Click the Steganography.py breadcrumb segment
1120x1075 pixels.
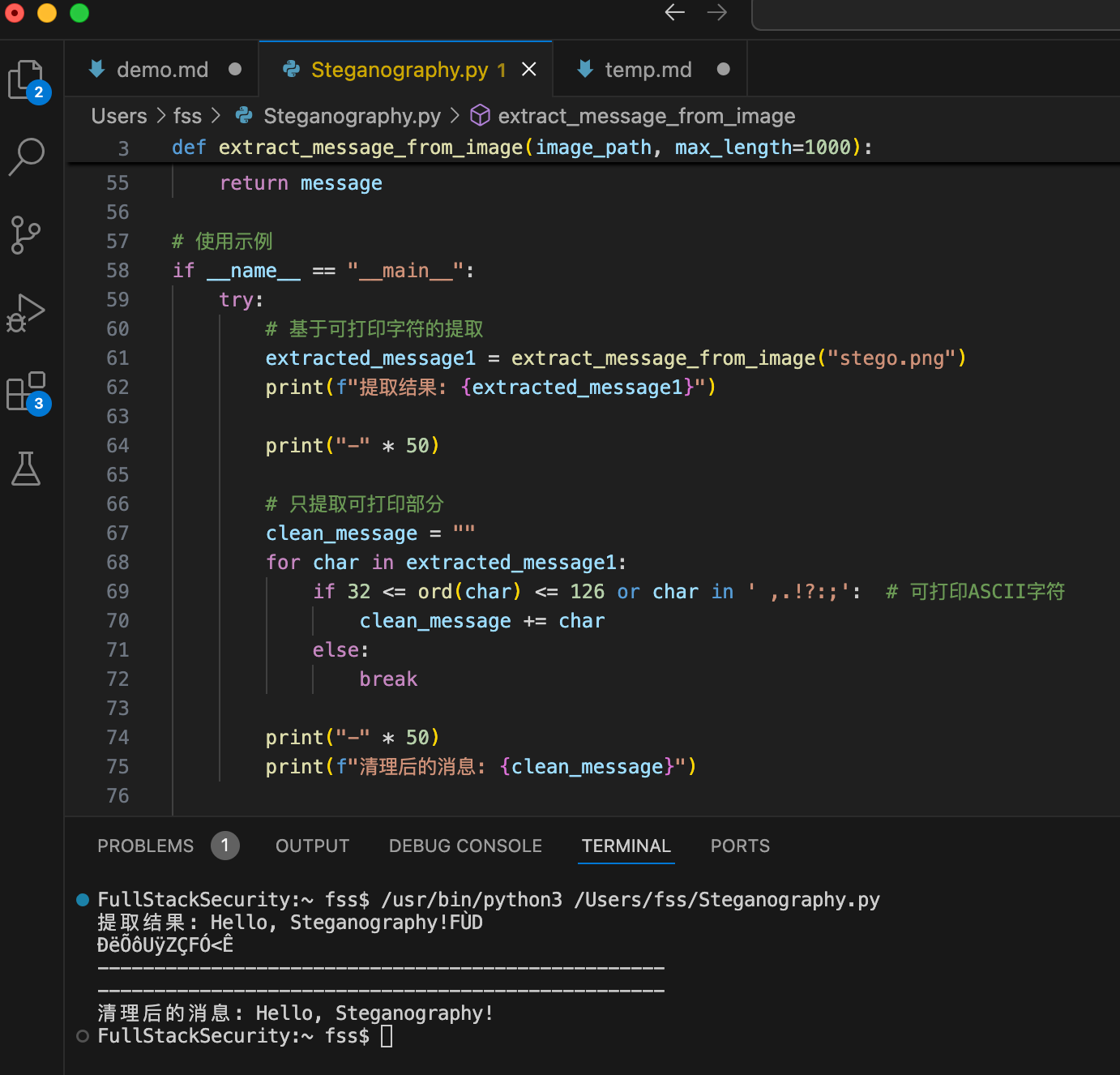click(352, 116)
